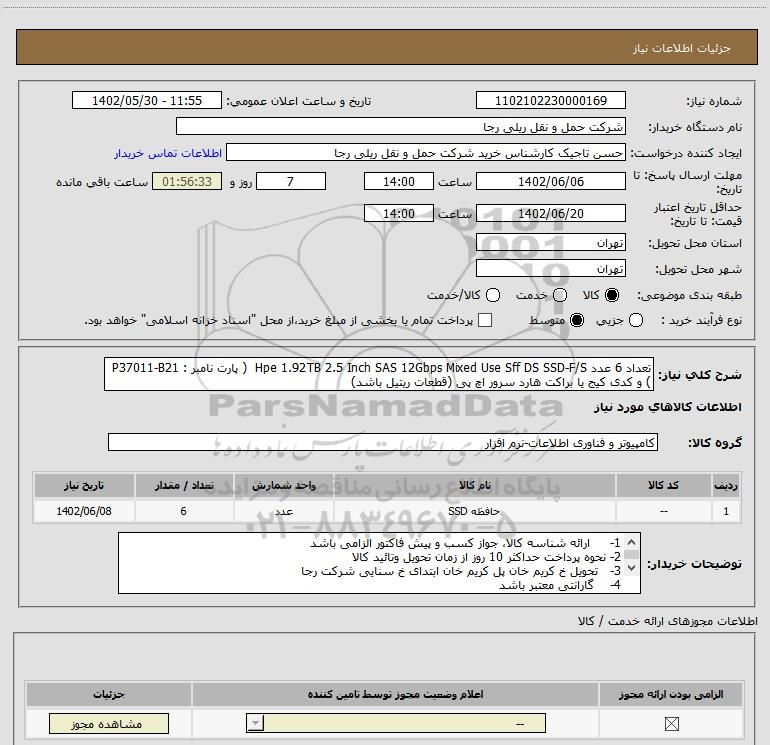
Task: Choose جزیی purchase process radio
Action: [636, 320]
